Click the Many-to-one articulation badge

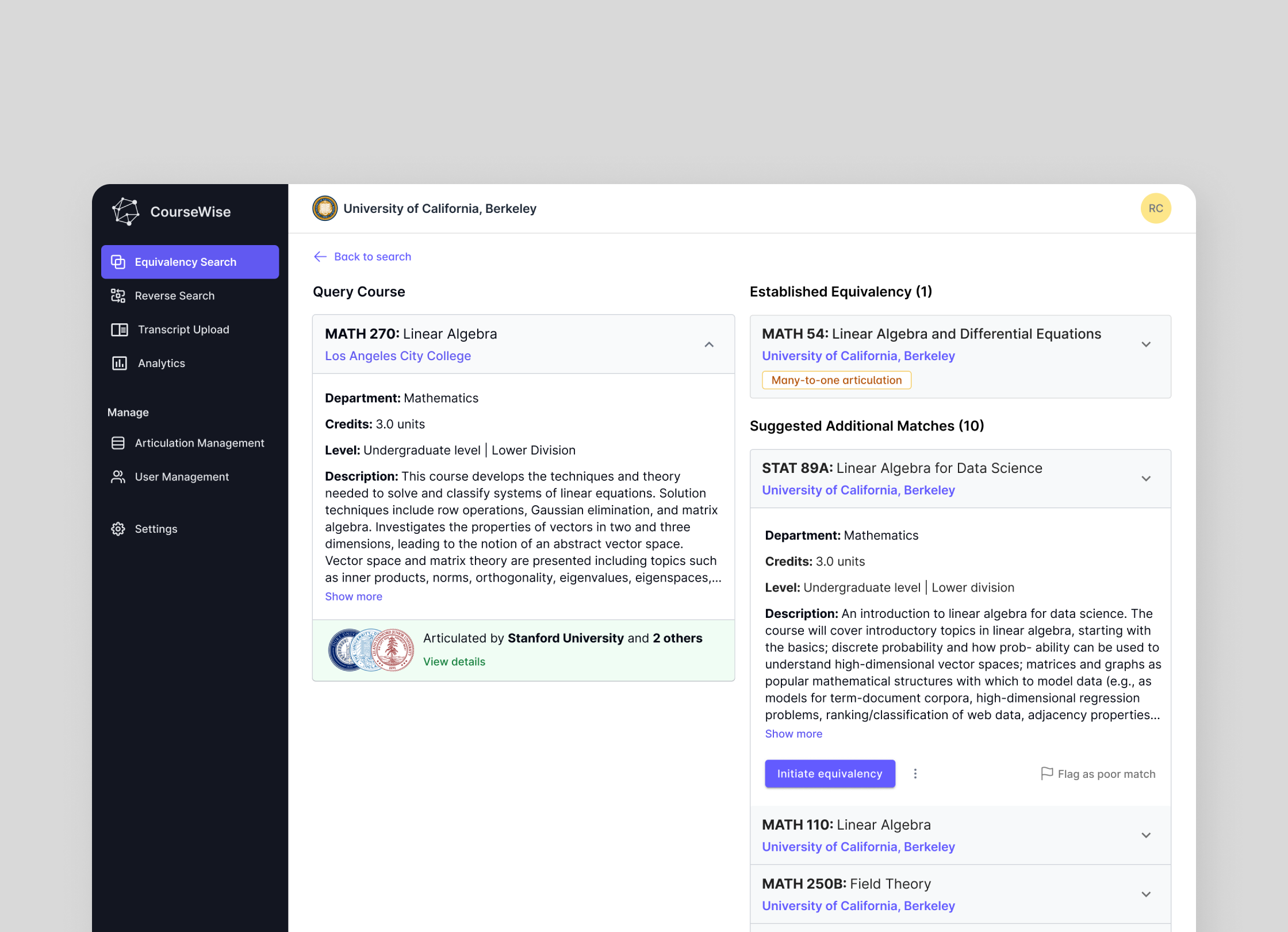[x=837, y=380]
